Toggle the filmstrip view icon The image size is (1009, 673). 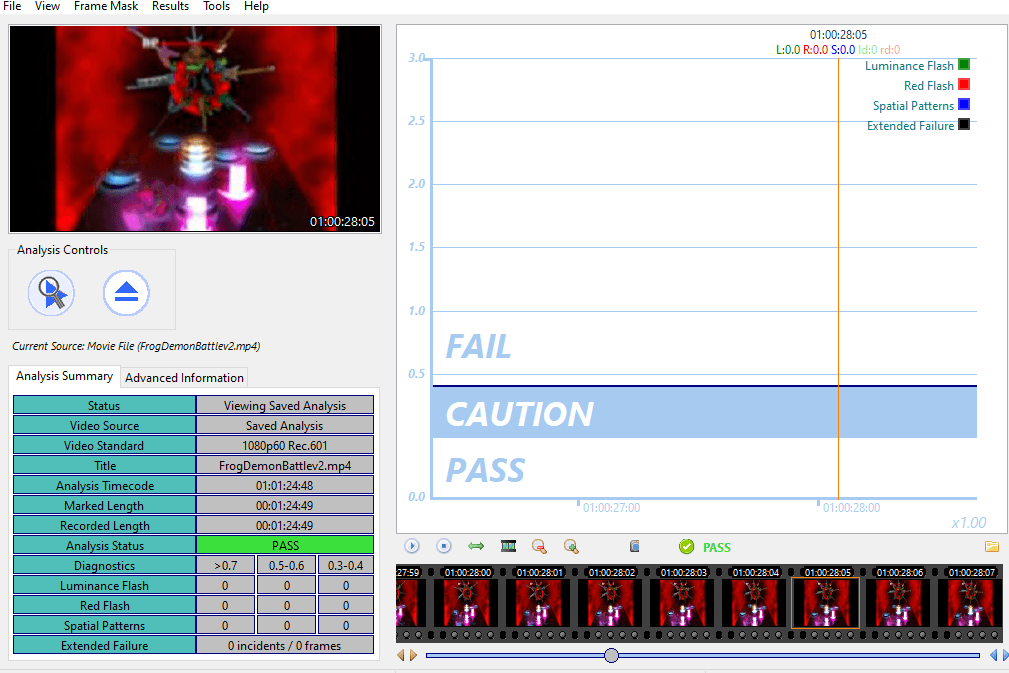click(x=508, y=546)
